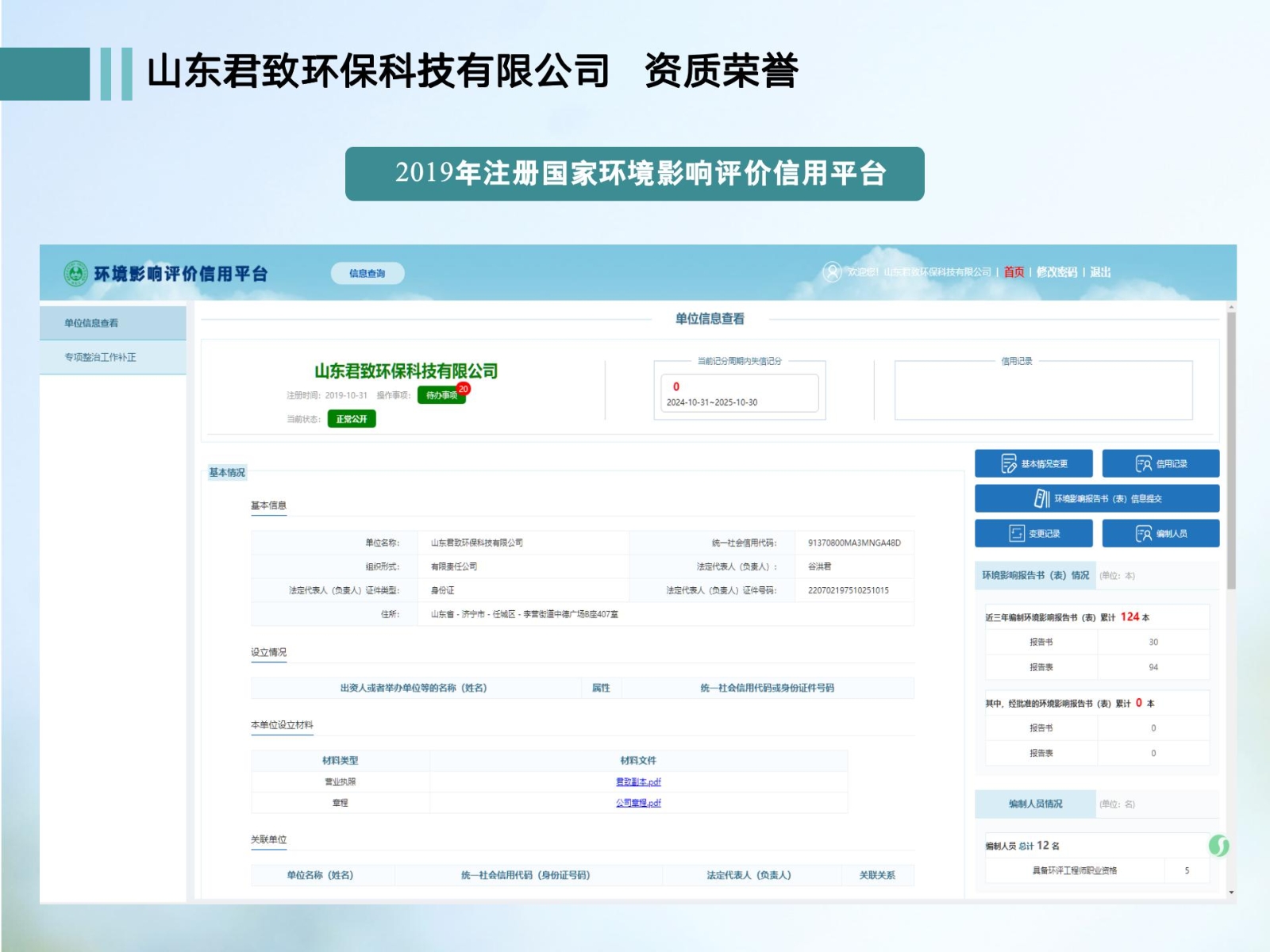Open 基本情况变更 button
This screenshot has width=1270, height=952.
pyautogui.click(x=1033, y=463)
